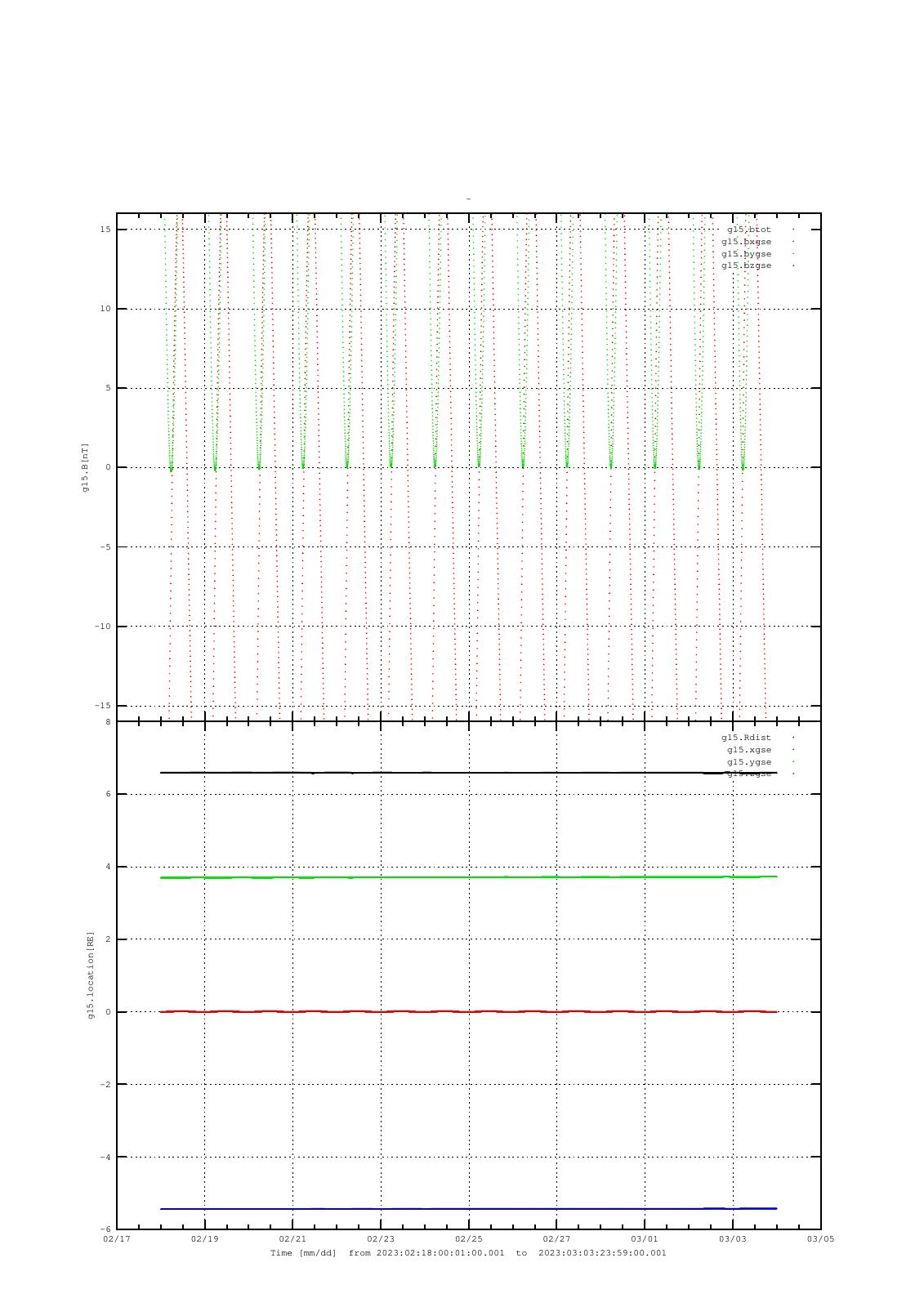Select the g15.Rdist legend entry

point(746,738)
